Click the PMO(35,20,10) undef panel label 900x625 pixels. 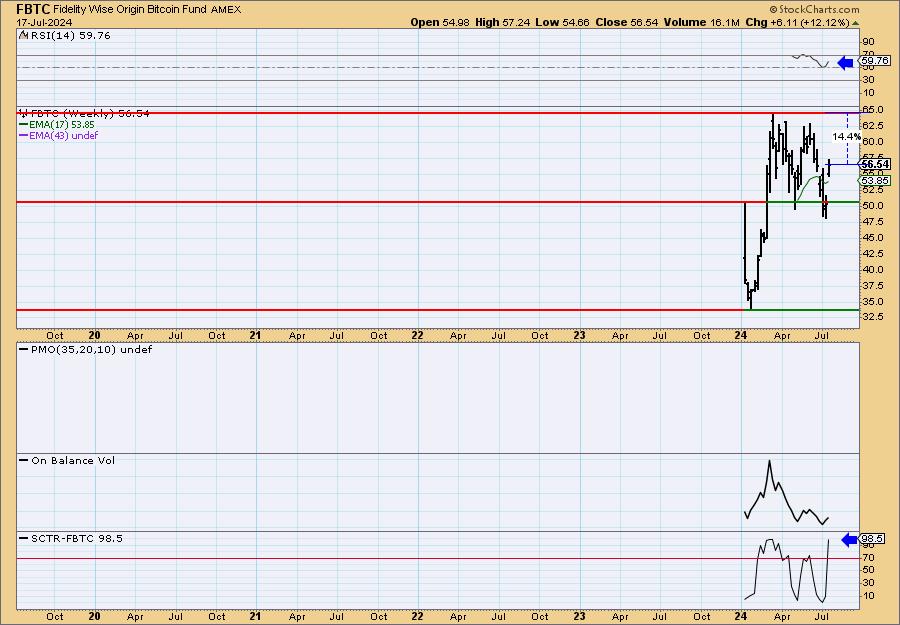86,350
